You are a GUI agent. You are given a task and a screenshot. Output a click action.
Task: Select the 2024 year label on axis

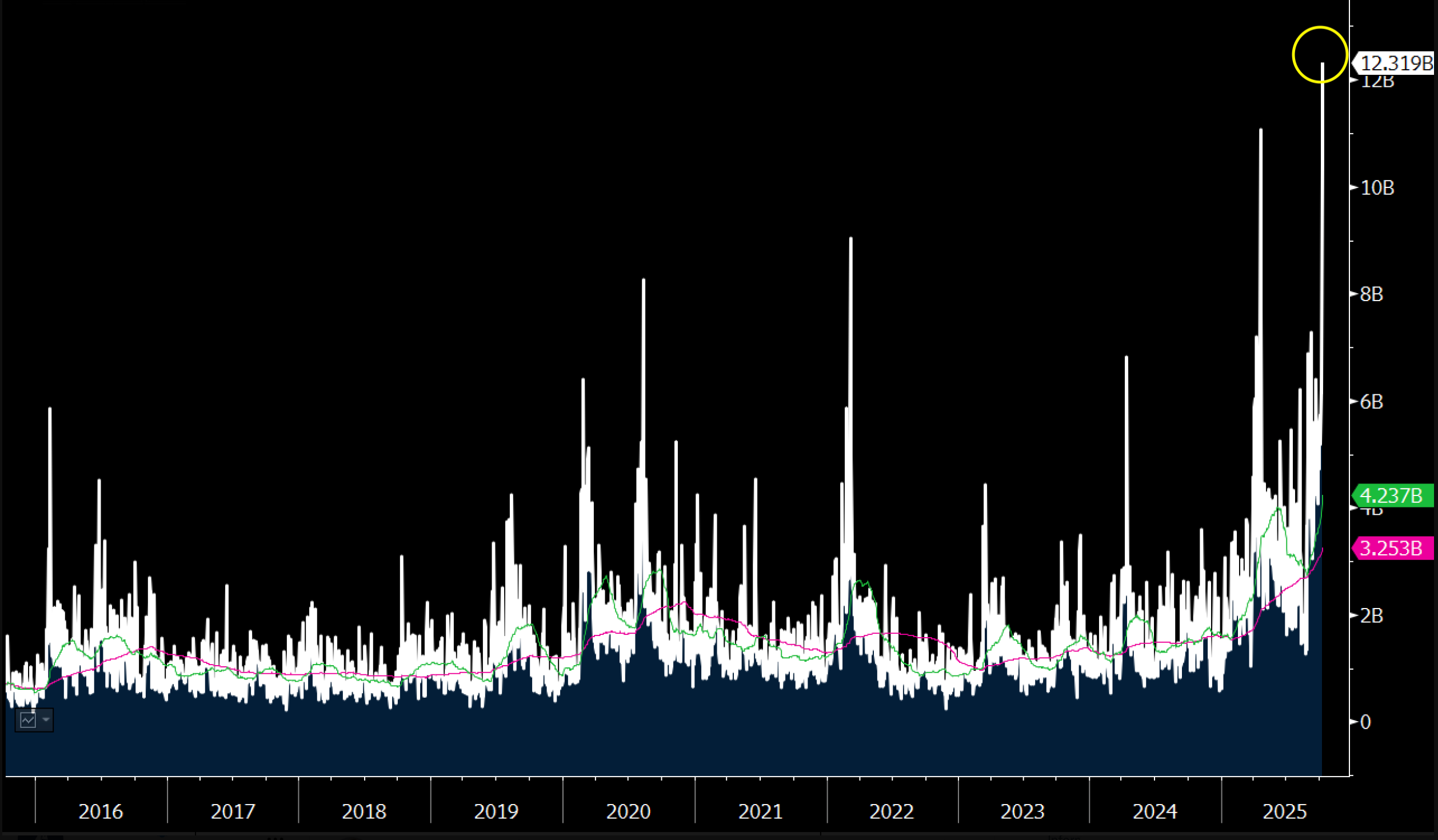[1155, 811]
